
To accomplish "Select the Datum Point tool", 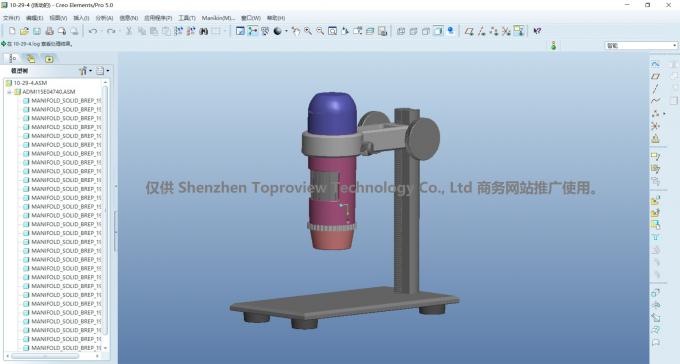I will 655,114.
